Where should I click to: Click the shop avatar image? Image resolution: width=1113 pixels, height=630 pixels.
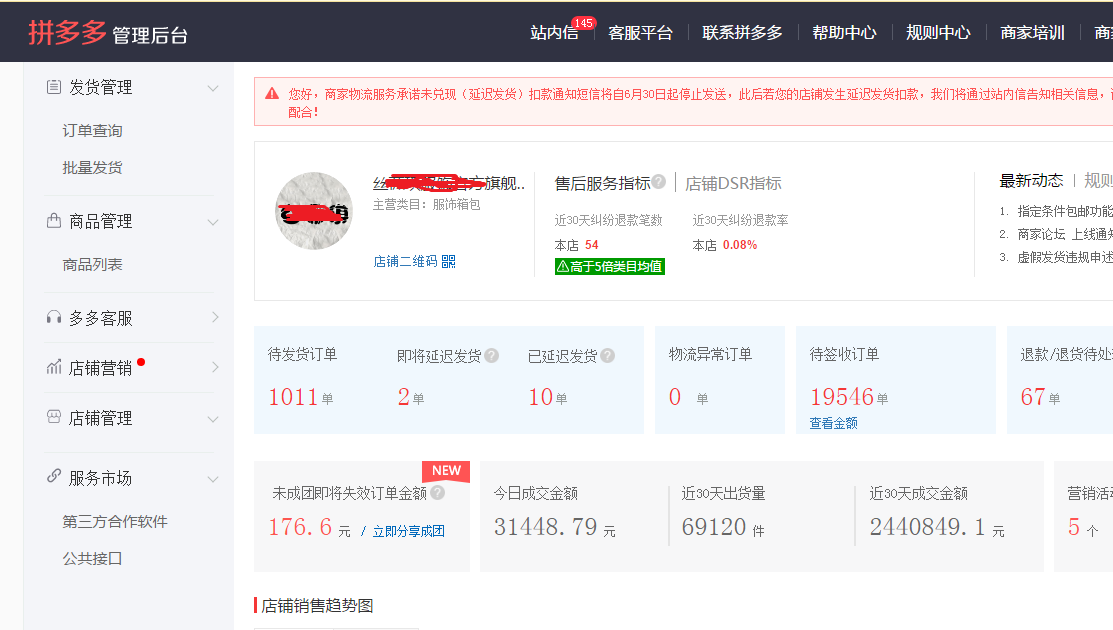pyautogui.click(x=314, y=211)
